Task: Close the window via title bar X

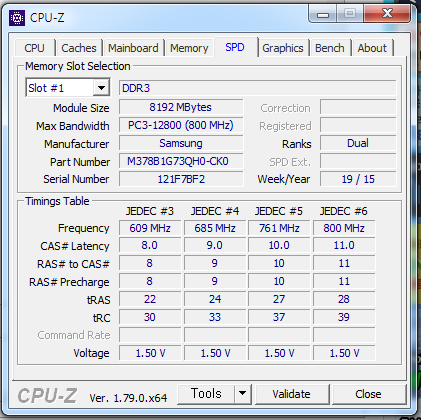Action: [x=387, y=14]
